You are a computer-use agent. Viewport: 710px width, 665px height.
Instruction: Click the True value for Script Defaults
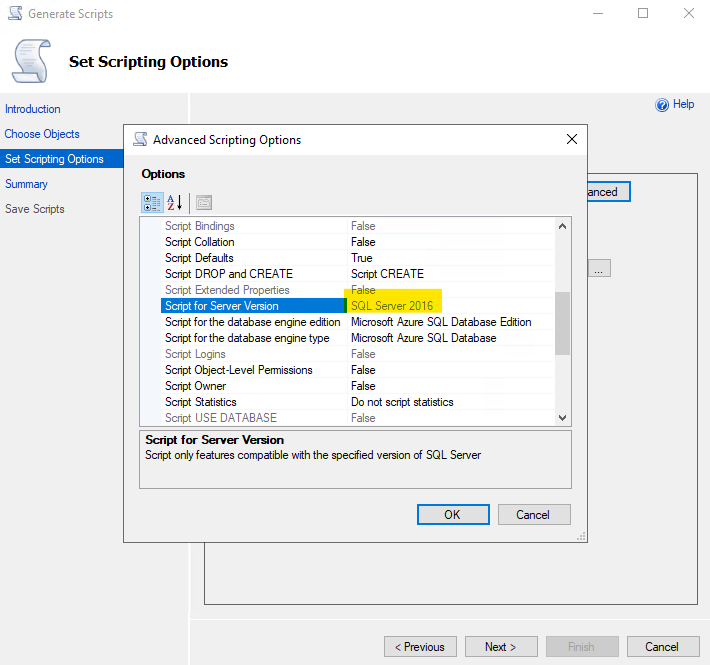point(451,258)
